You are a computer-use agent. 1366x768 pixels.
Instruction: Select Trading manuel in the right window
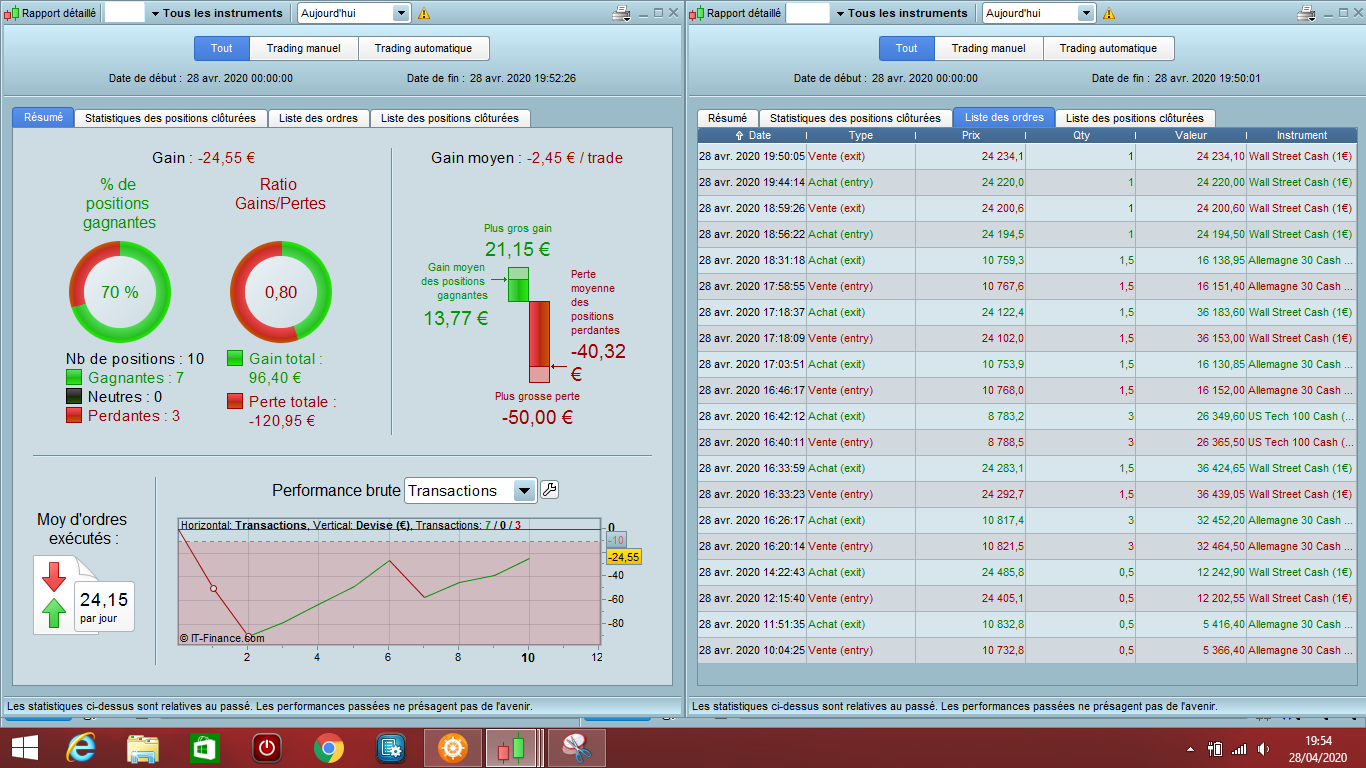989,48
